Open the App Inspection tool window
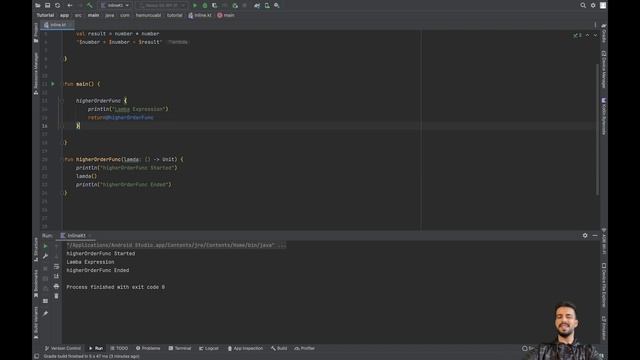640x360 pixels. (245, 348)
